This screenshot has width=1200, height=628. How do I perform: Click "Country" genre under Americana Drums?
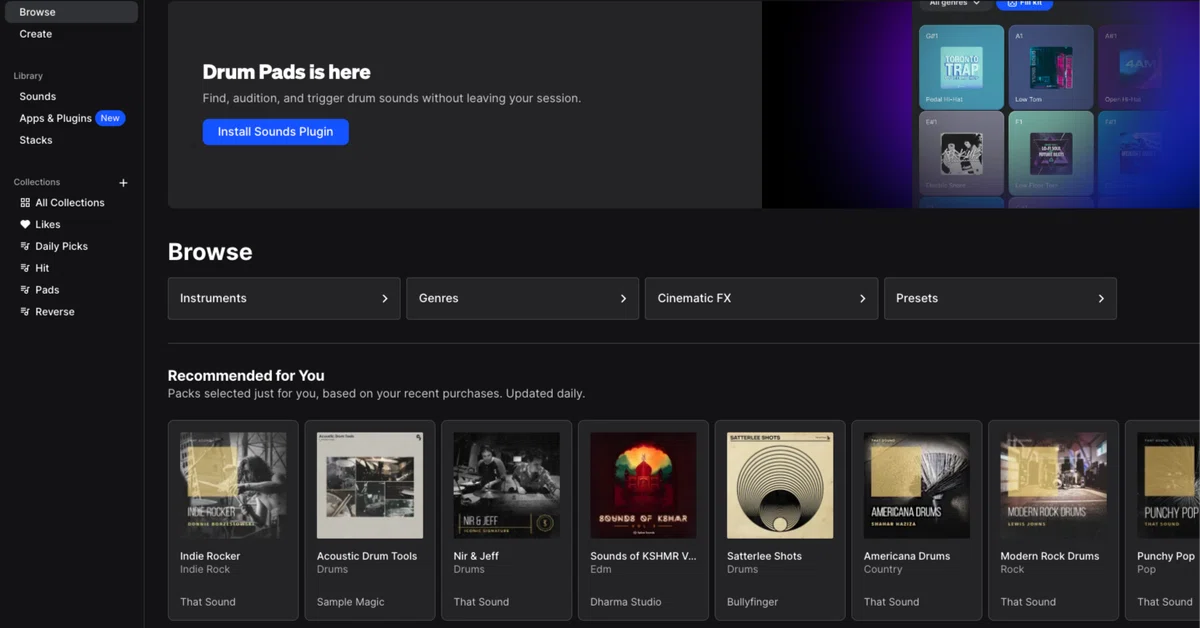point(883,570)
